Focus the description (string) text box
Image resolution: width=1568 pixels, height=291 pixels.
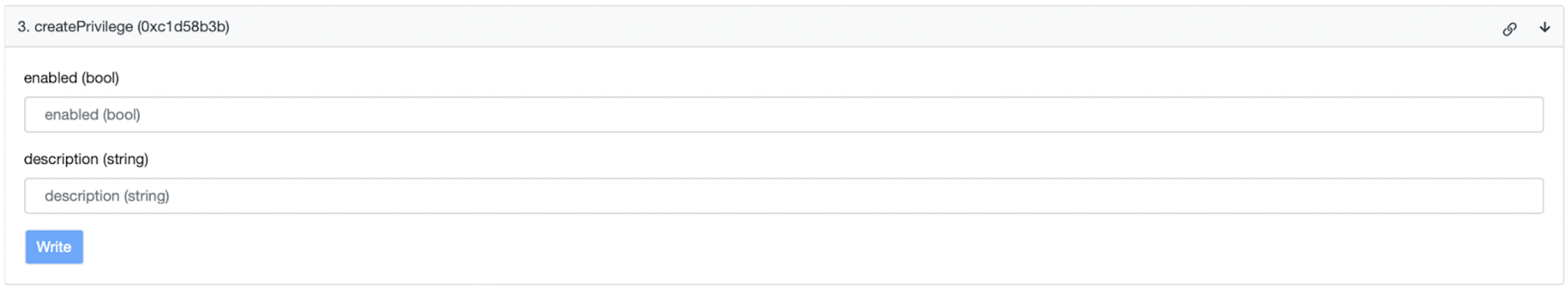783,196
